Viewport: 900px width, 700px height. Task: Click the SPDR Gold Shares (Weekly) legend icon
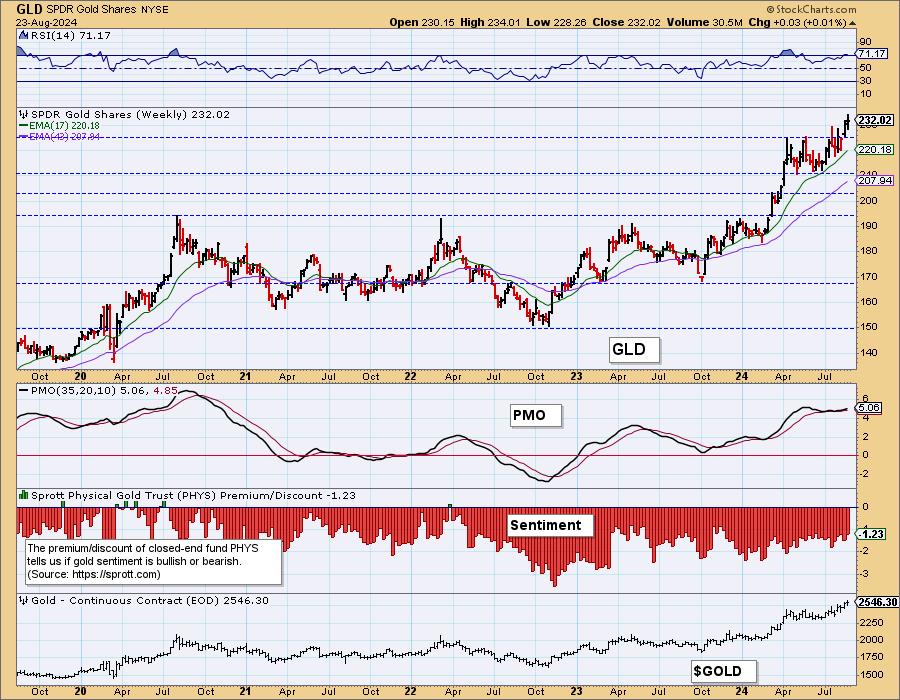coord(24,114)
